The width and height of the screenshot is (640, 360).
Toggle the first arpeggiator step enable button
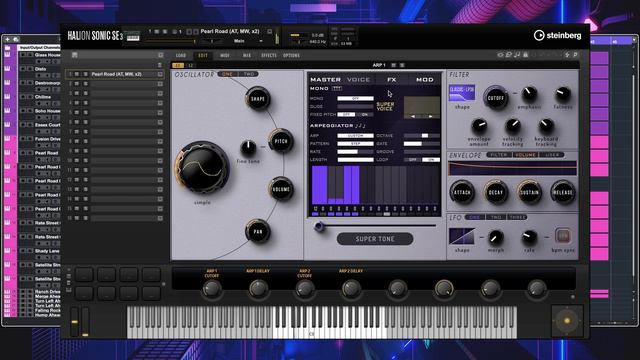315,214
